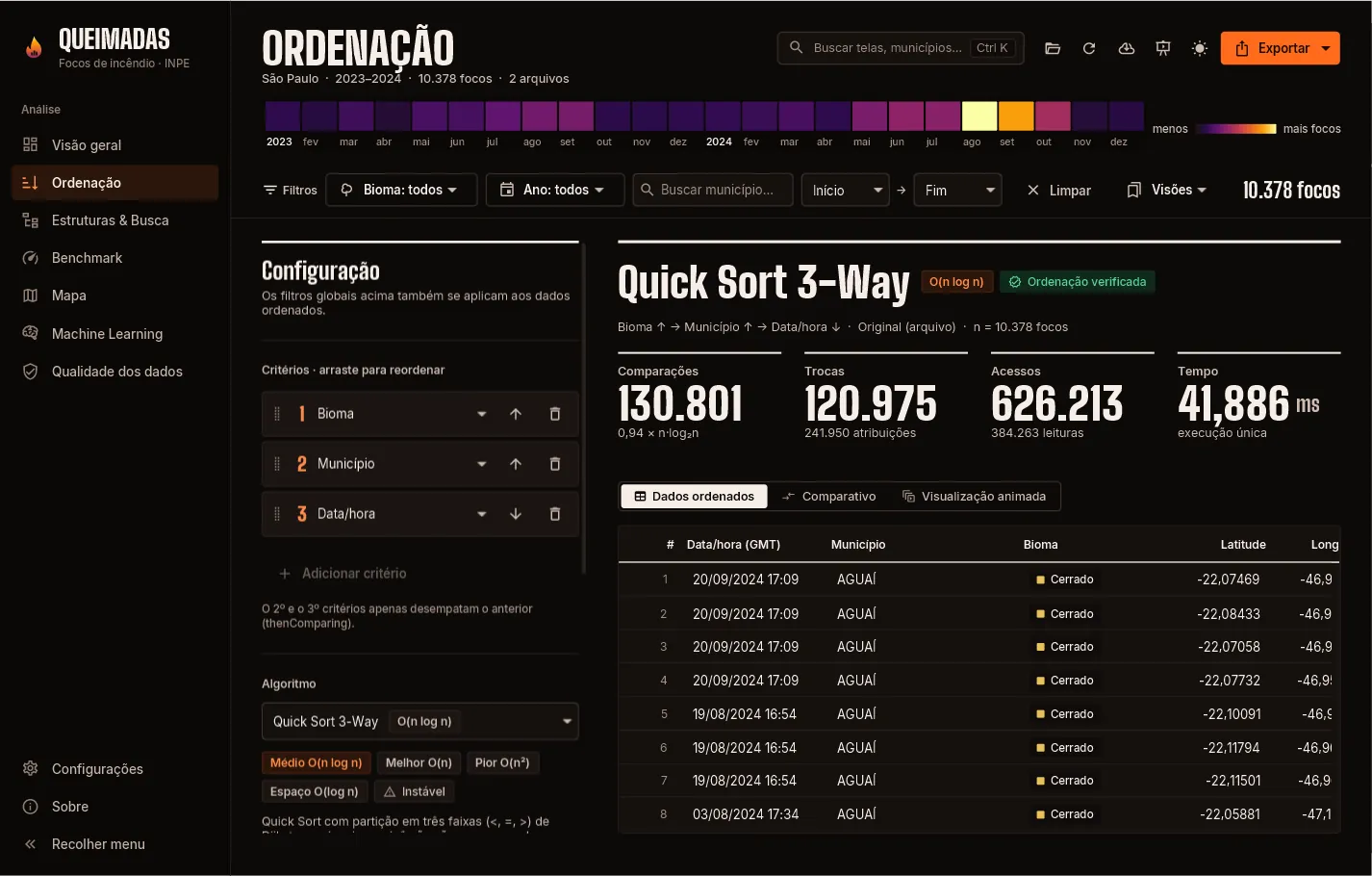Expand the Exportar dropdown arrow

point(1326,48)
